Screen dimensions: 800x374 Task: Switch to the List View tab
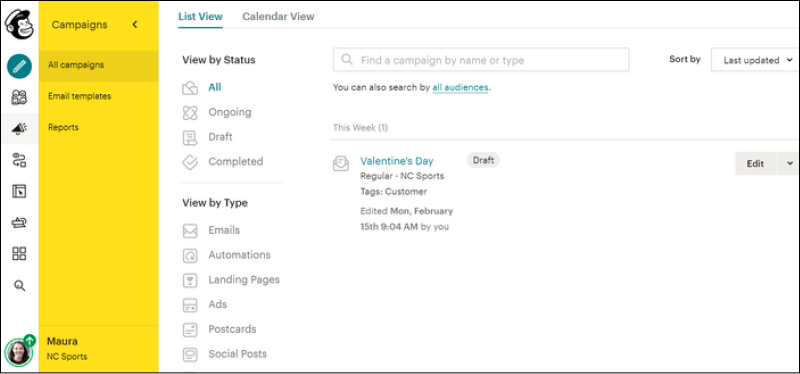(201, 16)
